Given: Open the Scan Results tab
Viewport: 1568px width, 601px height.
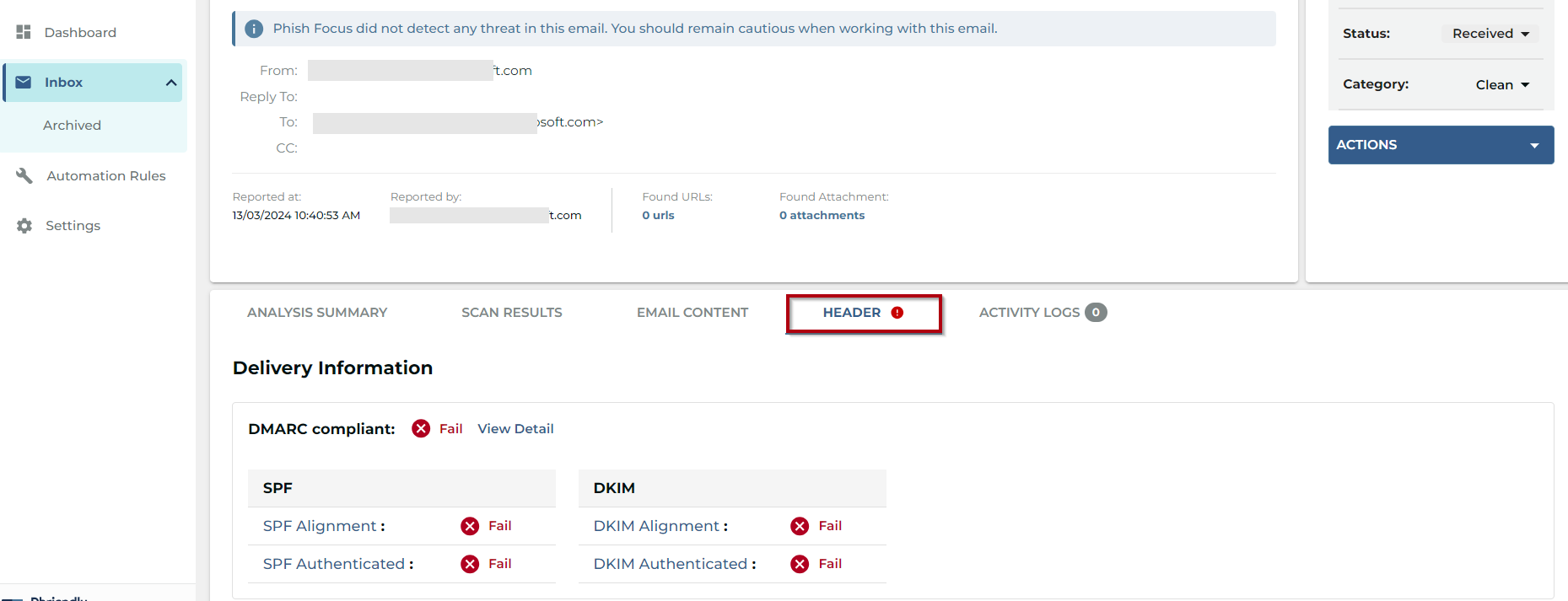Looking at the screenshot, I should 511,313.
